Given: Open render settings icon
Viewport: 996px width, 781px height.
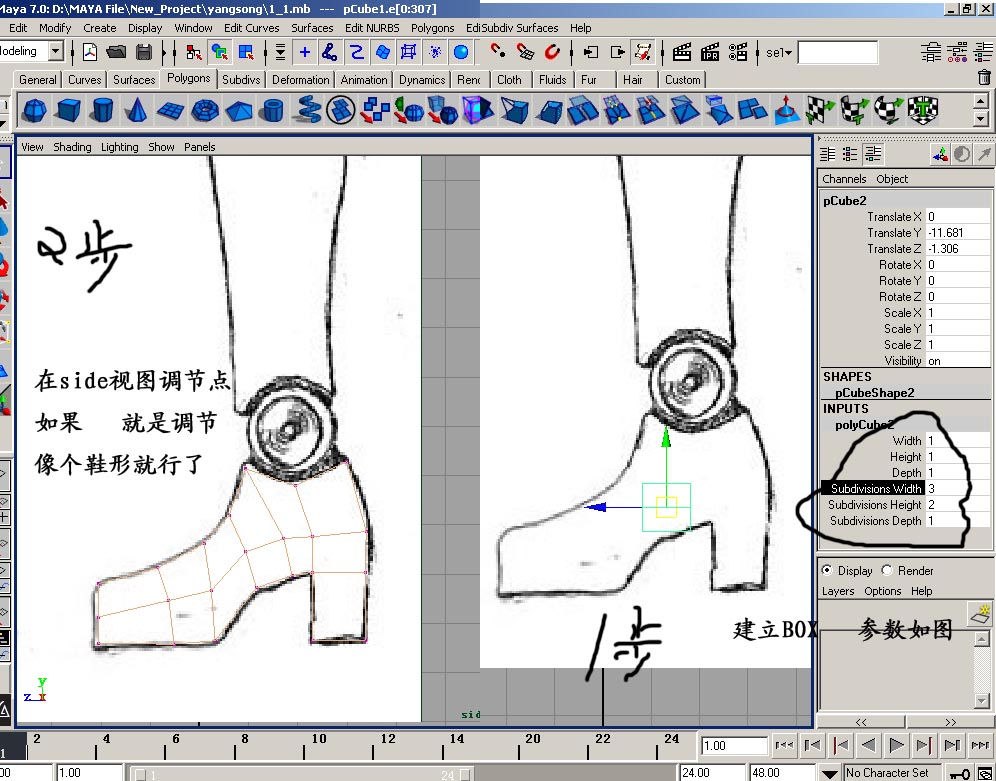Looking at the screenshot, I should pyautogui.click(x=738, y=51).
